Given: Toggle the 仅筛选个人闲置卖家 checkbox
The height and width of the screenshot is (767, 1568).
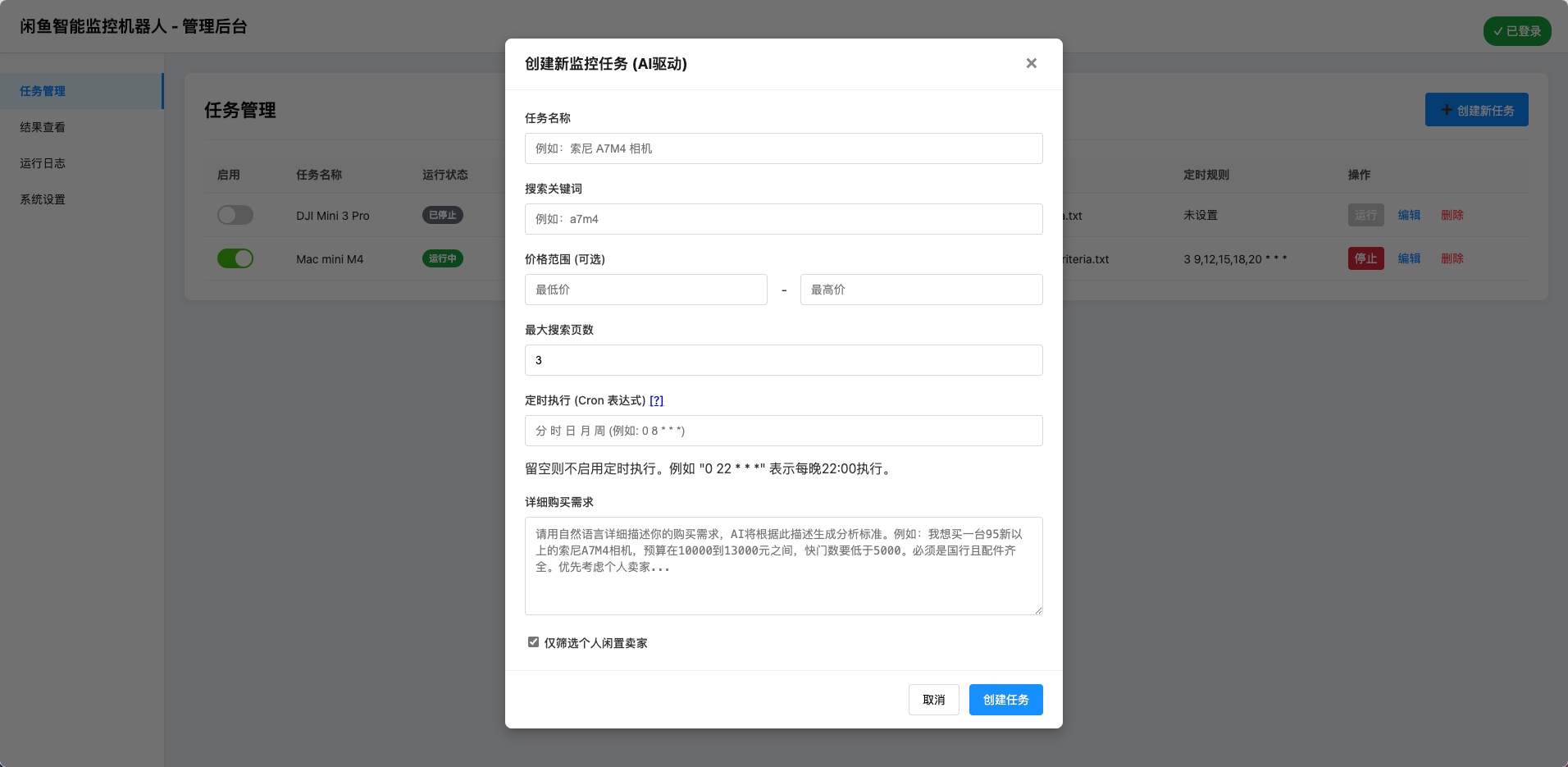Looking at the screenshot, I should 533,642.
